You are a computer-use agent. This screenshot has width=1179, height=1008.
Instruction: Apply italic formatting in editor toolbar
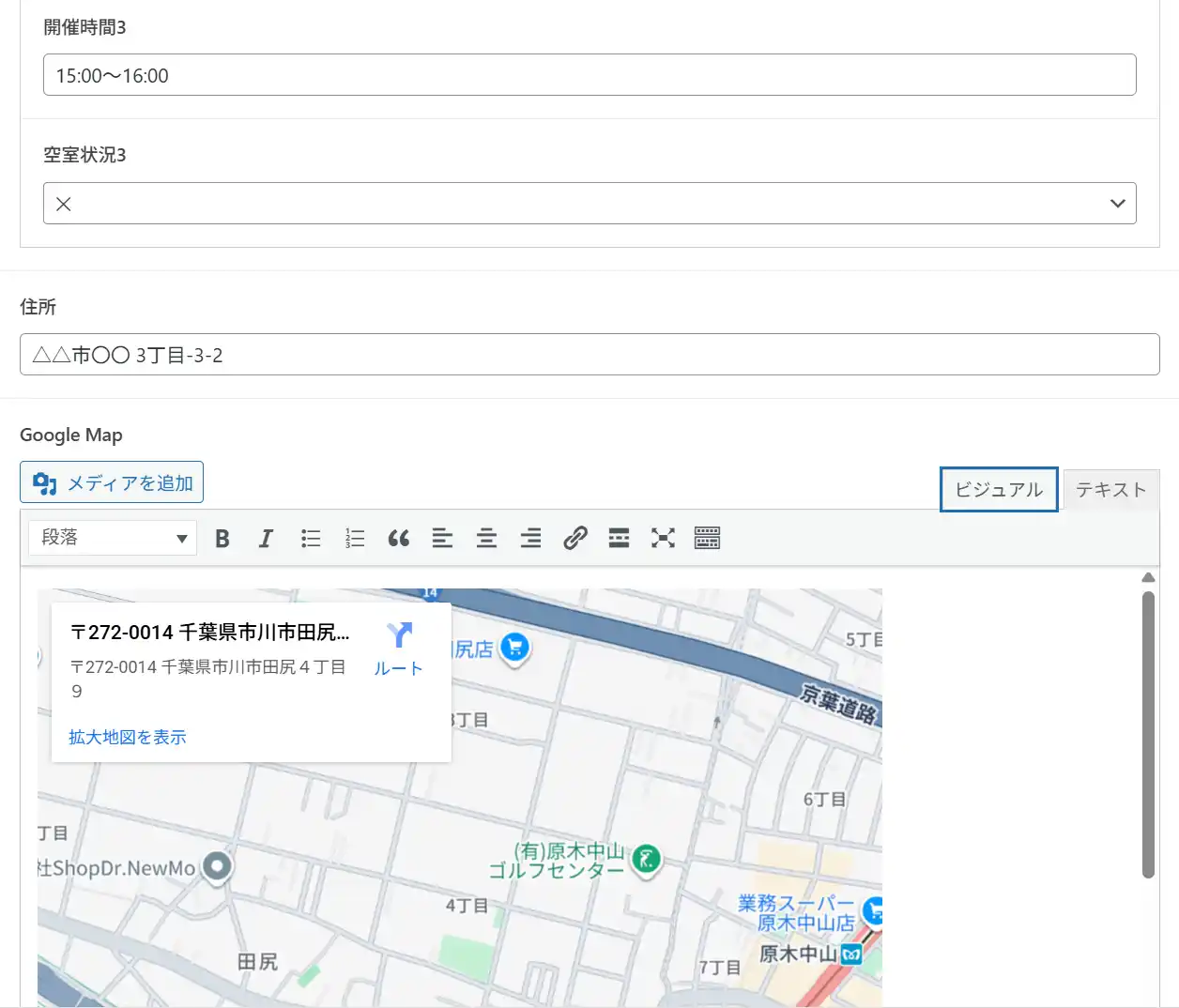click(x=266, y=538)
